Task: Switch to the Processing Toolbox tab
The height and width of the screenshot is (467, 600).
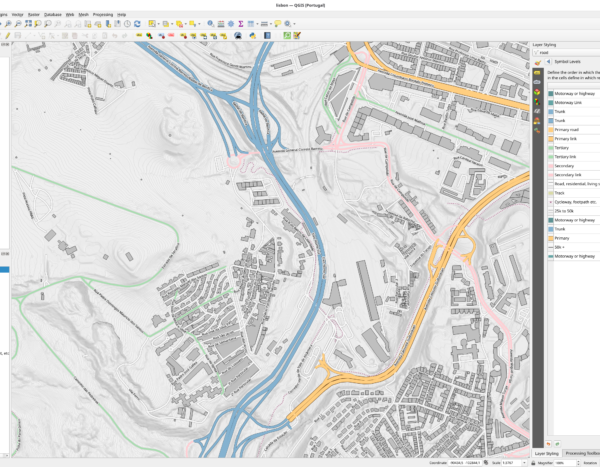Action: coord(582,453)
